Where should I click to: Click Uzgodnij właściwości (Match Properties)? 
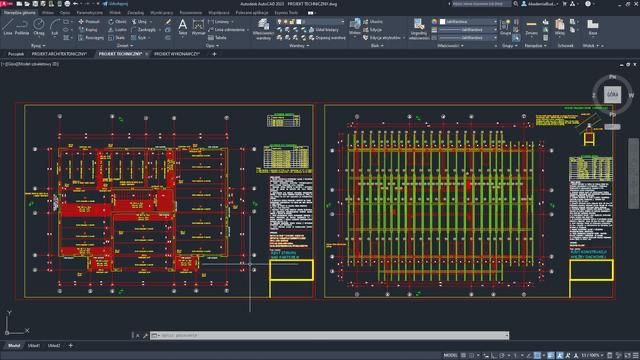click(x=419, y=29)
